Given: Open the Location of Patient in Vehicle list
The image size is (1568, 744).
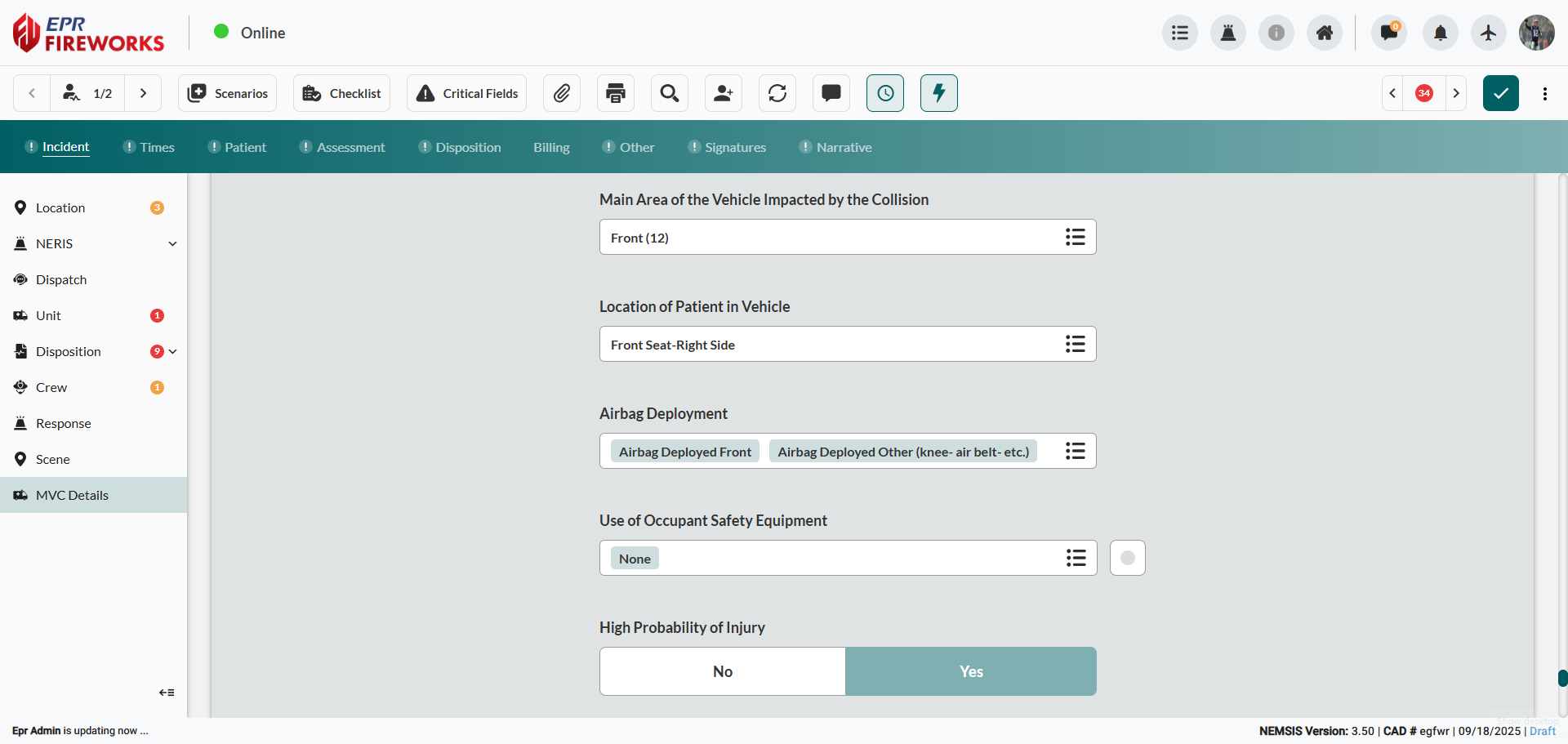Looking at the screenshot, I should point(1075,345).
